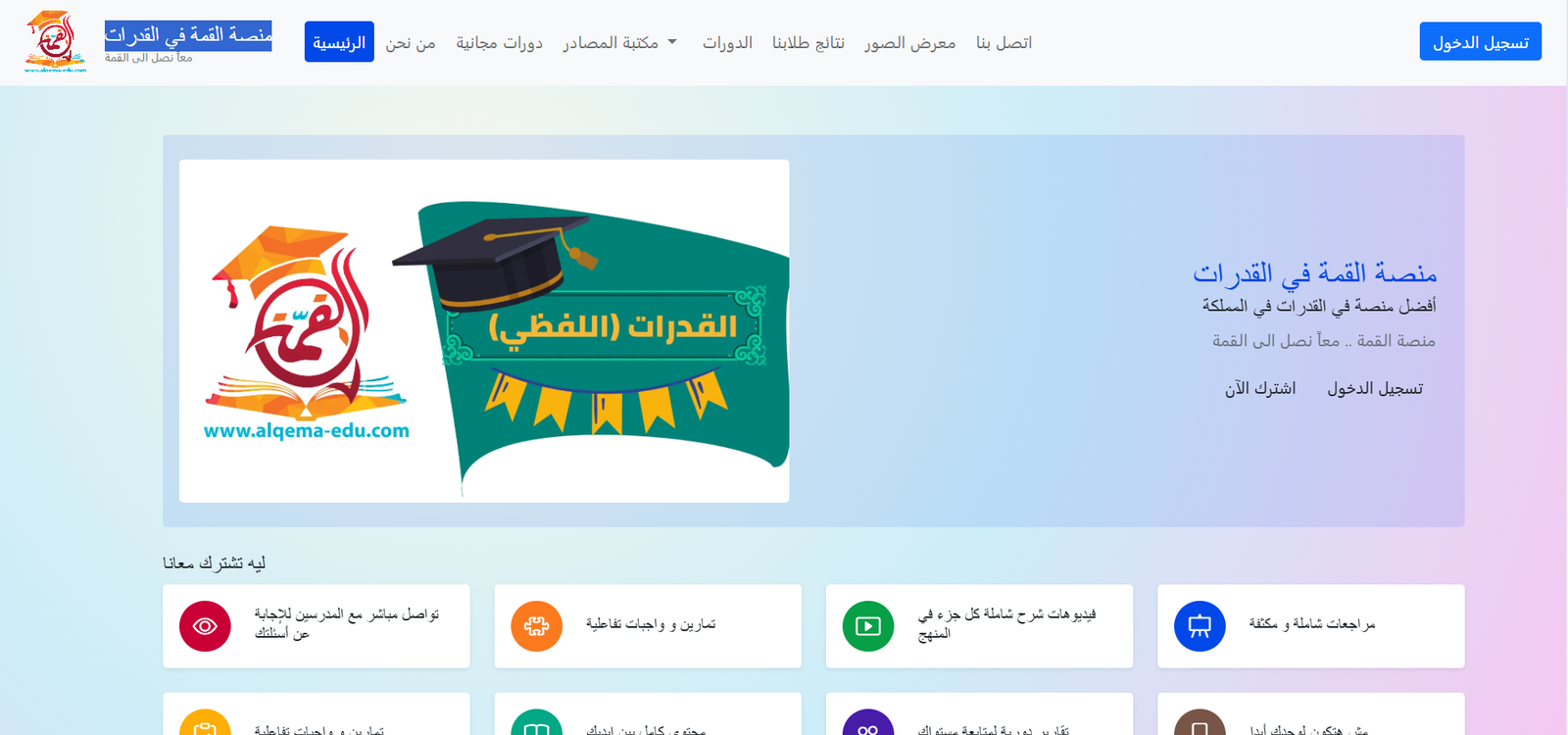
Task: Click the site logo in the navbar
Action: (x=56, y=42)
